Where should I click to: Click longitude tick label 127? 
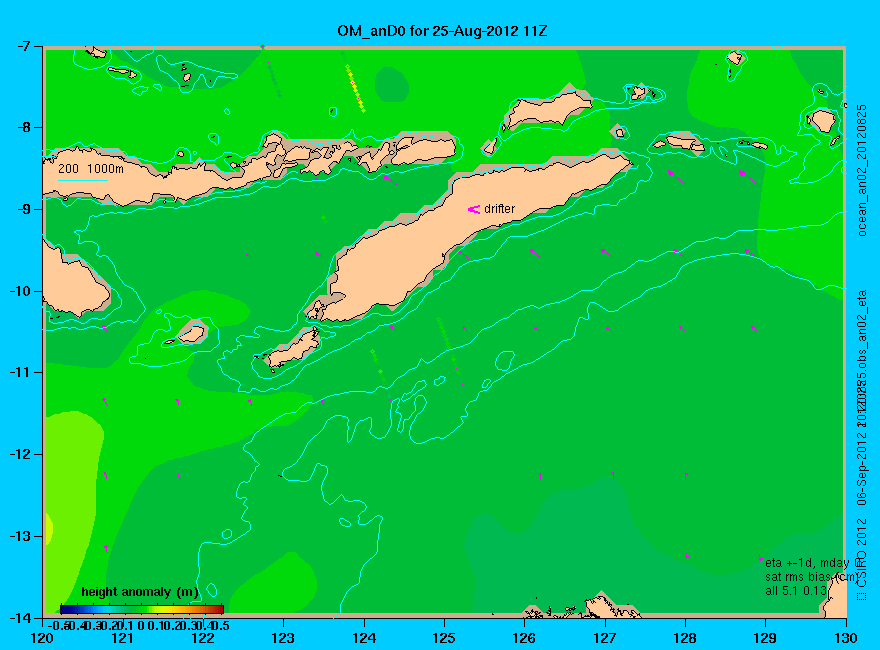(605, 638)
